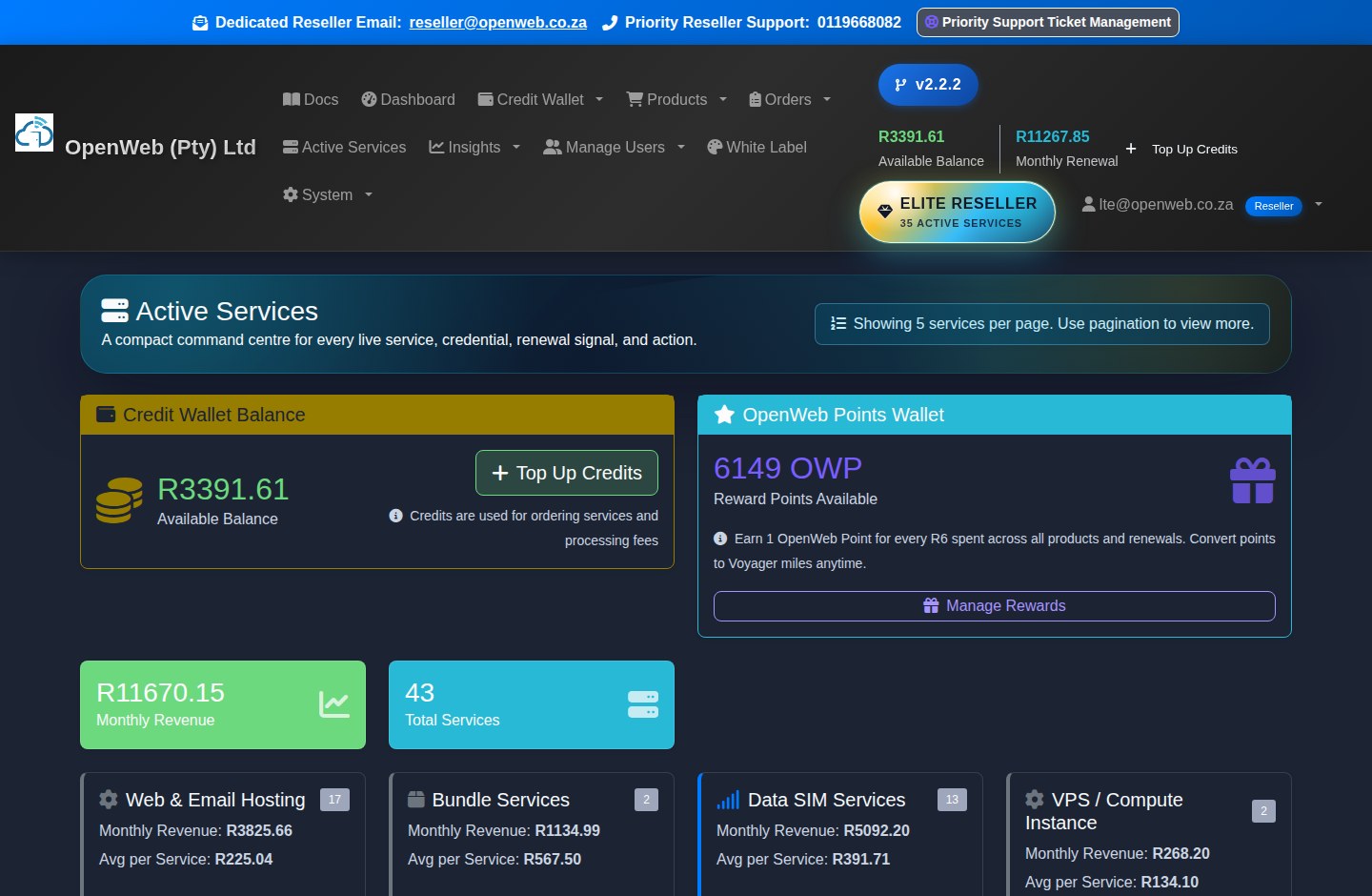
Task: Click the server icon in Active Services heading
Action: point(115,311)
